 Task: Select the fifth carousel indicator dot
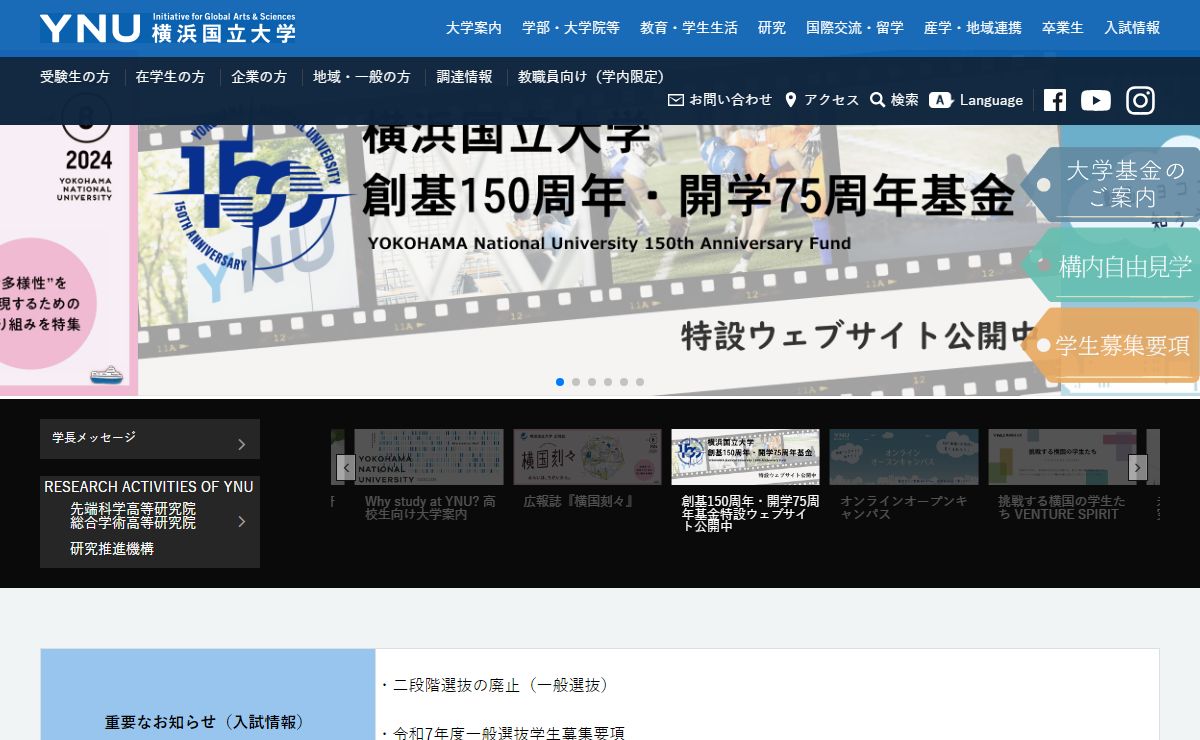pyautogui.click(x=624, y=382)
